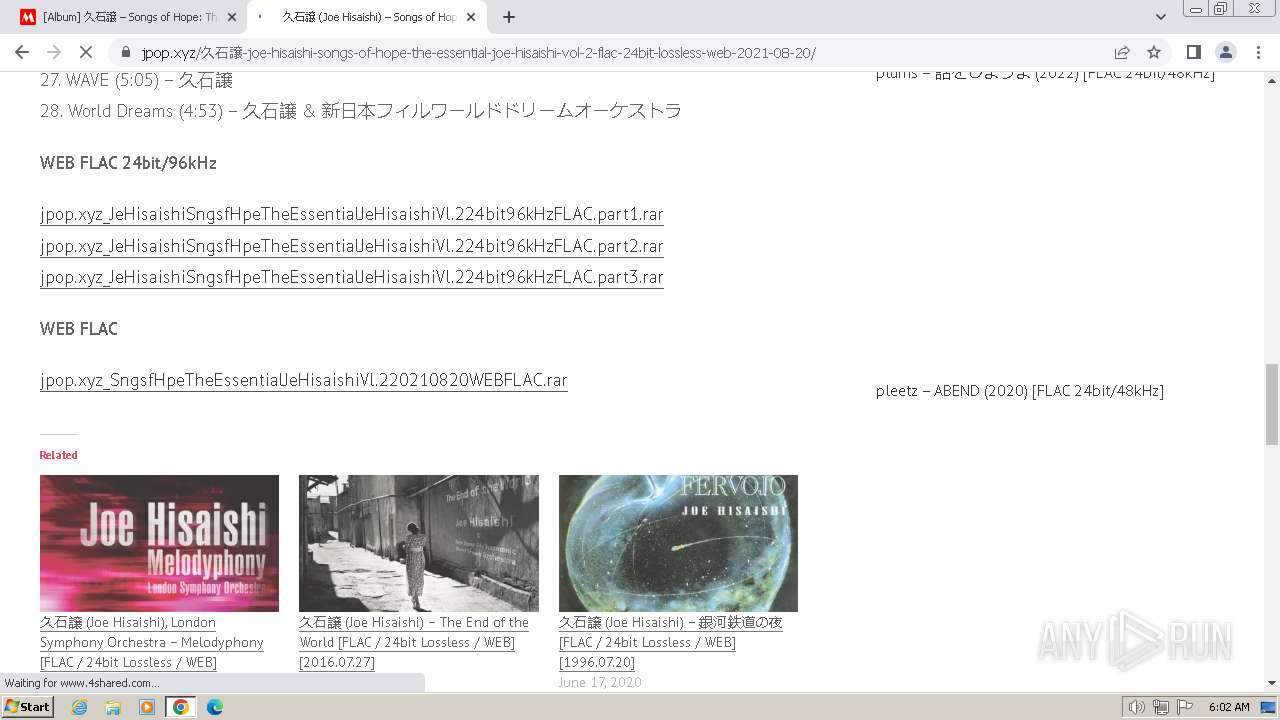Download the 24bit96kHz FLAC part1.rar
This screenshot has height=720, width=1280.
click(352, 214)
